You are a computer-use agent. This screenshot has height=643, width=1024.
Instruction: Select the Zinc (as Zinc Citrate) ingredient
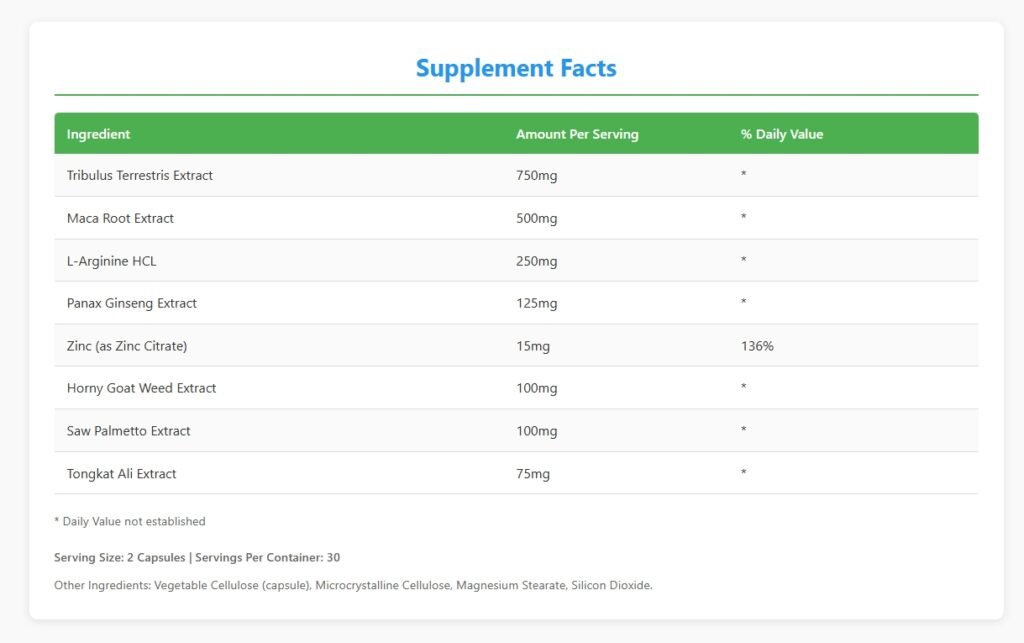click(127, 346)
